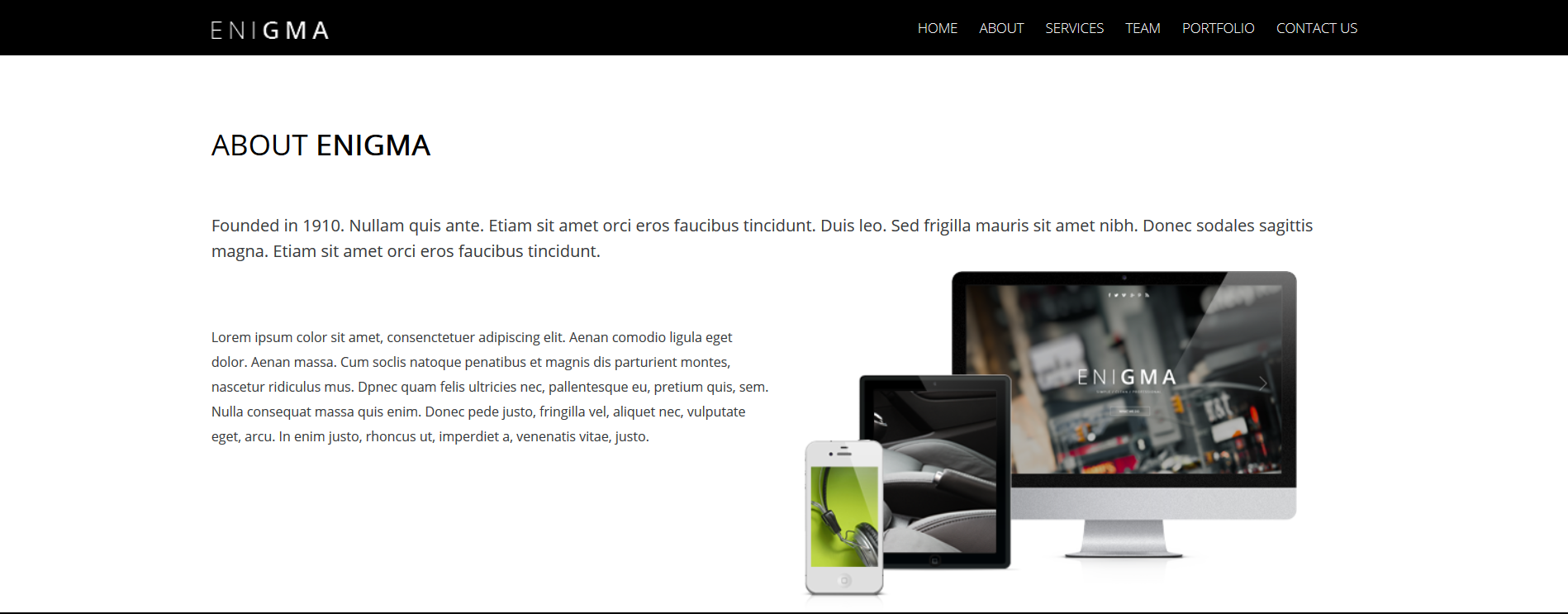The width and height of the screenshot is (1568, 614).
Task: Click the tablet's home button
Action: point(934,560)
